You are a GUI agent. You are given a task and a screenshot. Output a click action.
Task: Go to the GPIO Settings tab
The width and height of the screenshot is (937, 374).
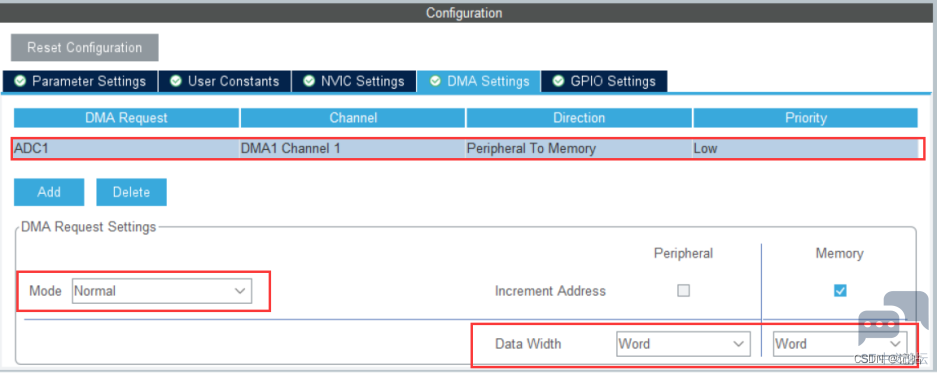(x=604, y=81)
